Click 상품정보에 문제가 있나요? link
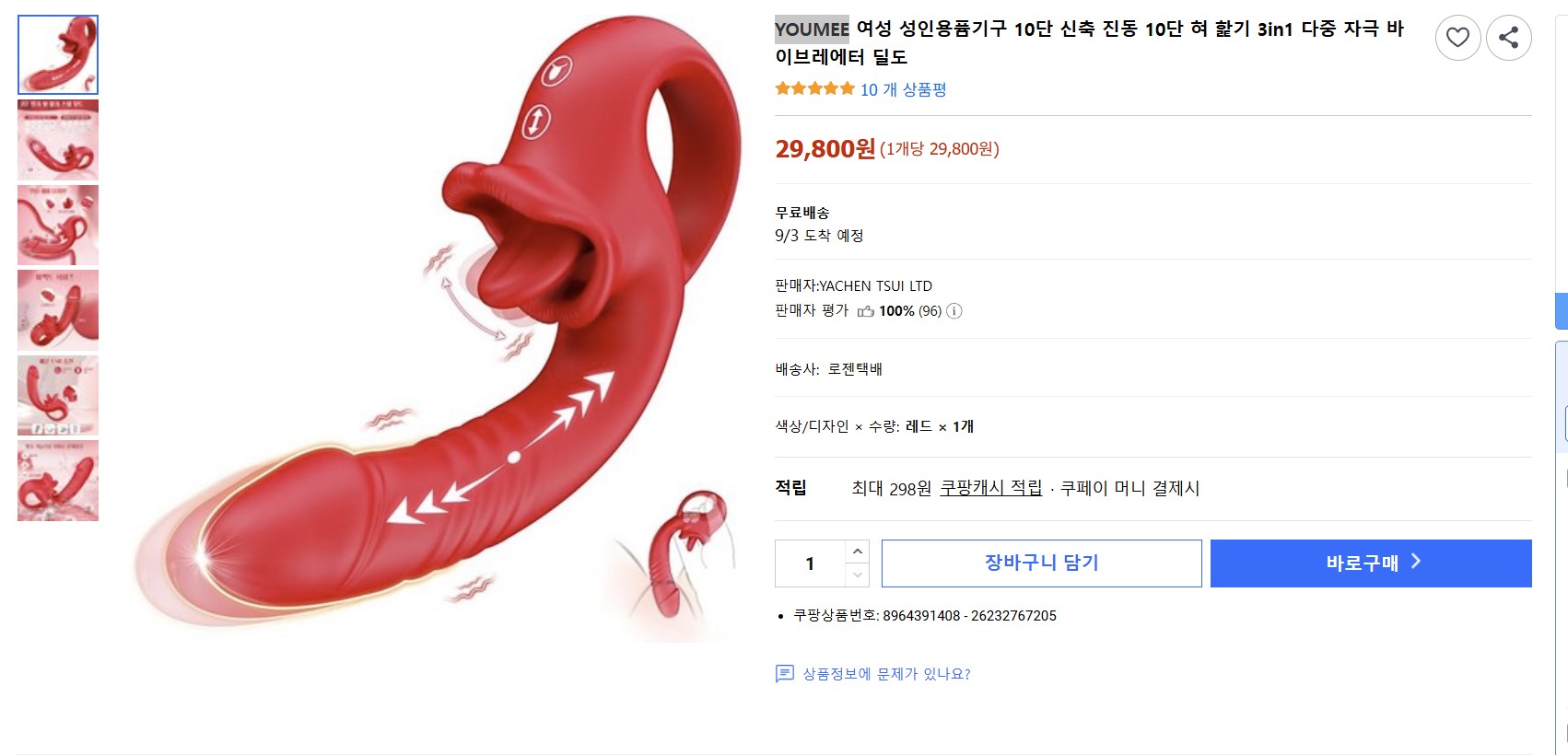The height and width of the screenshot is (755, 1568). tap(886, 674)
